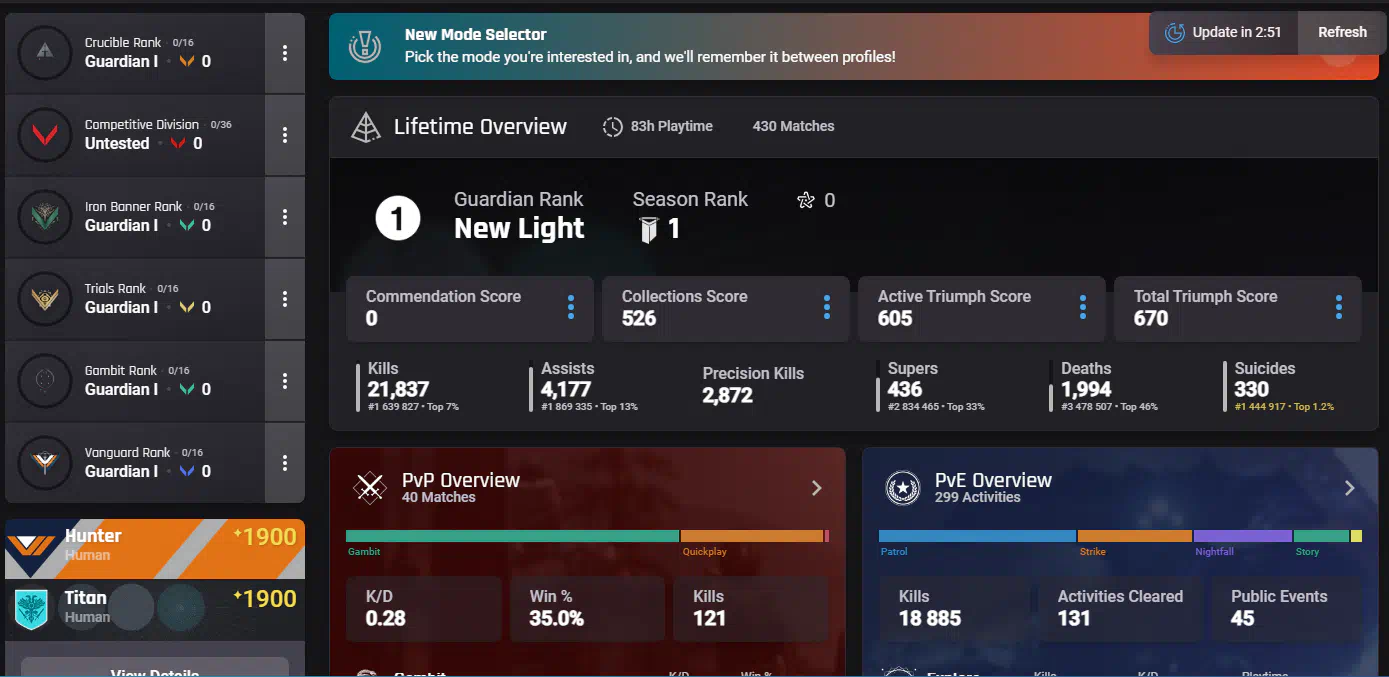Click the Crucible Rank emblem icon
Viewport: 1389px width, 677px height.
click(x=45, y=52)
